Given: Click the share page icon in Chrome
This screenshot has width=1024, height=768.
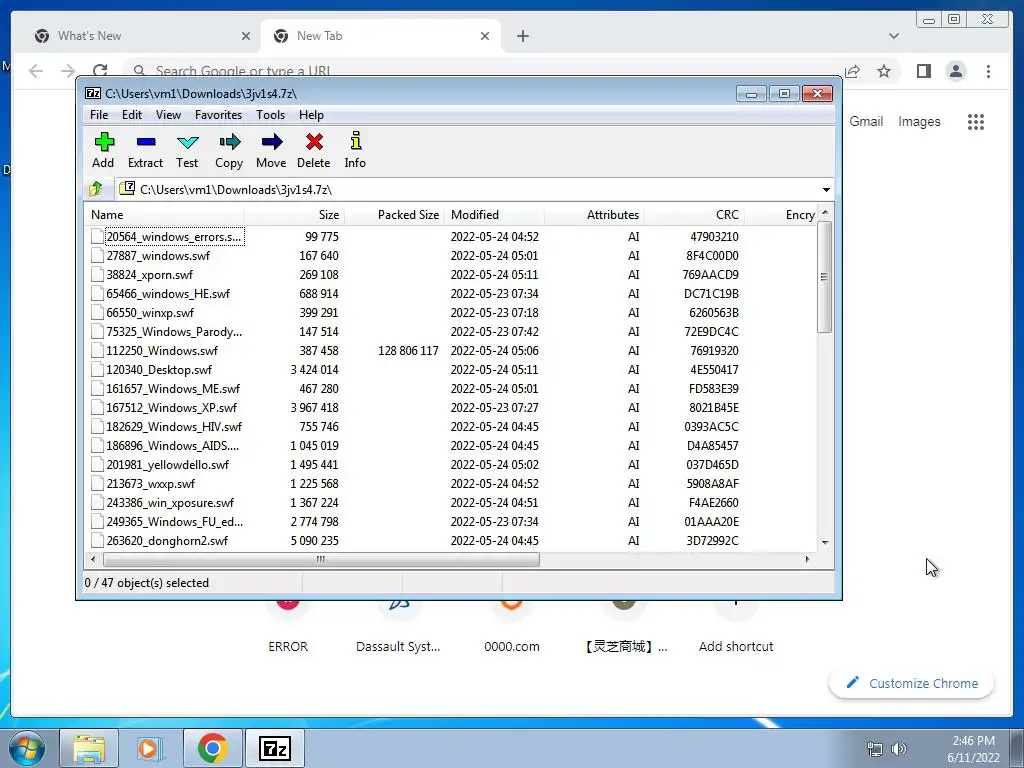Looking at the screenshot, I should [852, 71].
